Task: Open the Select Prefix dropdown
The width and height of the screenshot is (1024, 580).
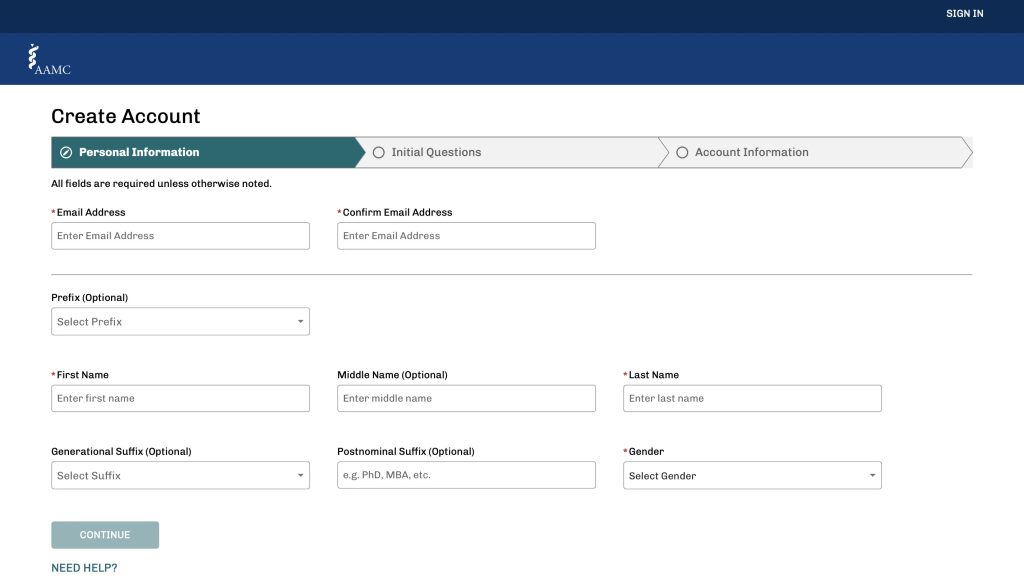Action: click(x=180, y=322)
